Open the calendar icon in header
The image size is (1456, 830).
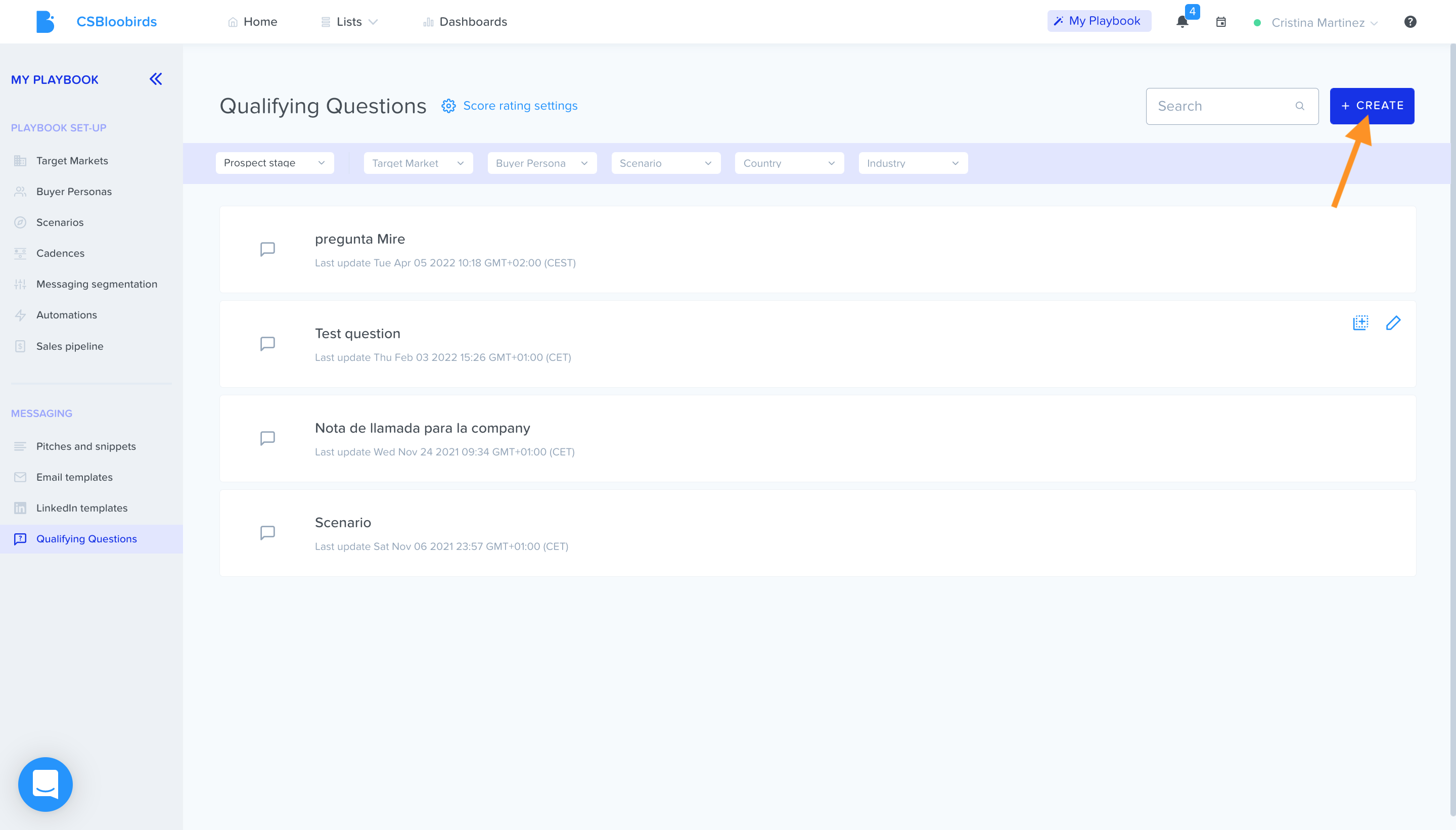(x=1221, y=22)
